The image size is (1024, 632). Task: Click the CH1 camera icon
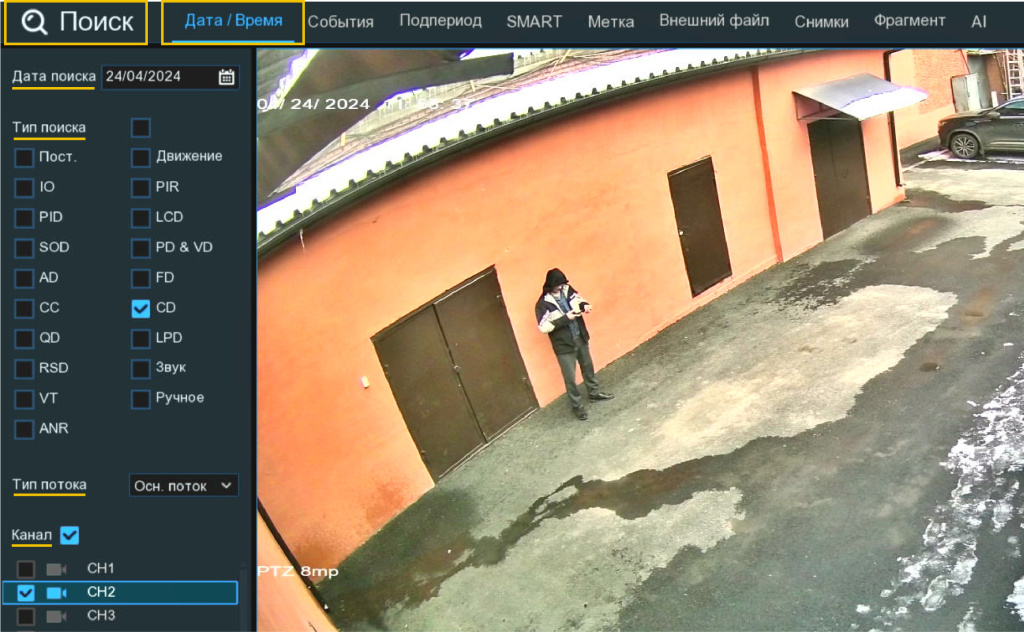click(x=56, y=569)
